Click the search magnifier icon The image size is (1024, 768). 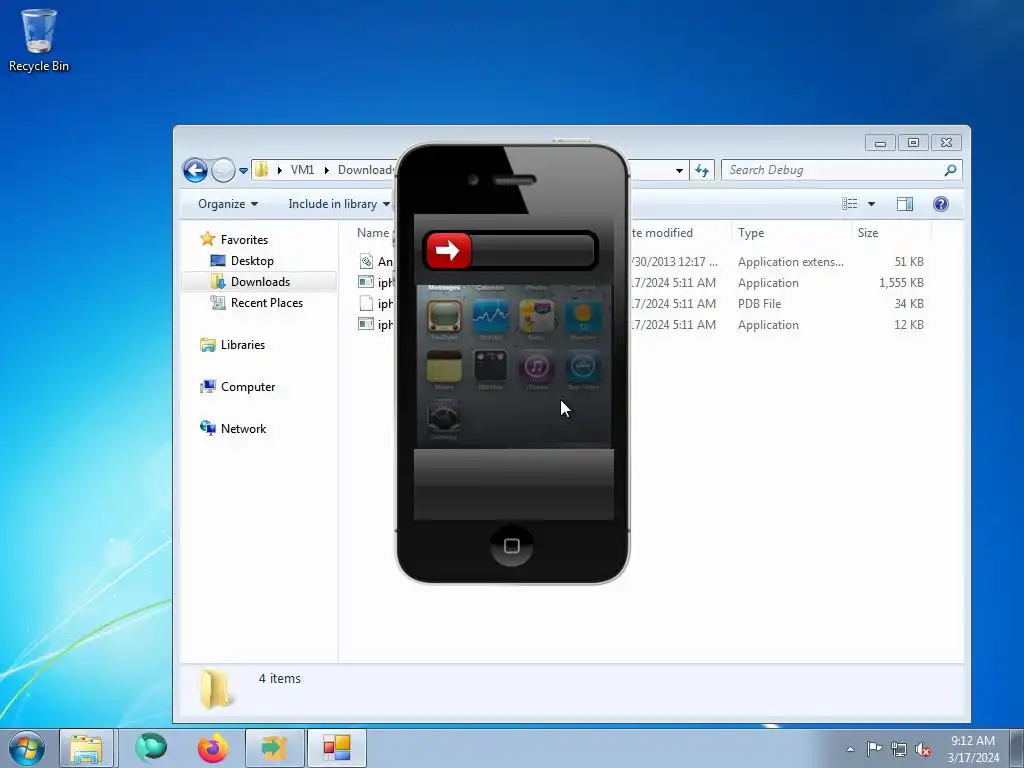click(950, 170)
